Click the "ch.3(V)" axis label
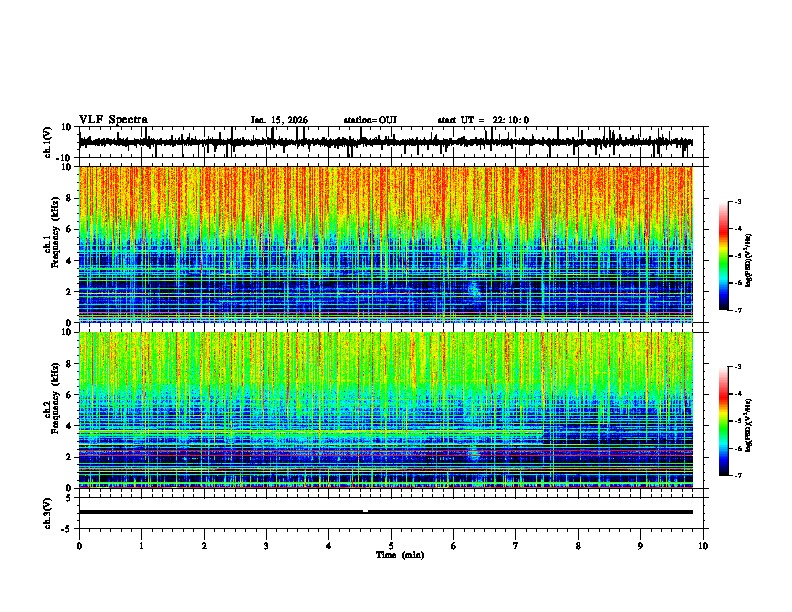This screenshot has width=792, height=612. coord(48,513)
